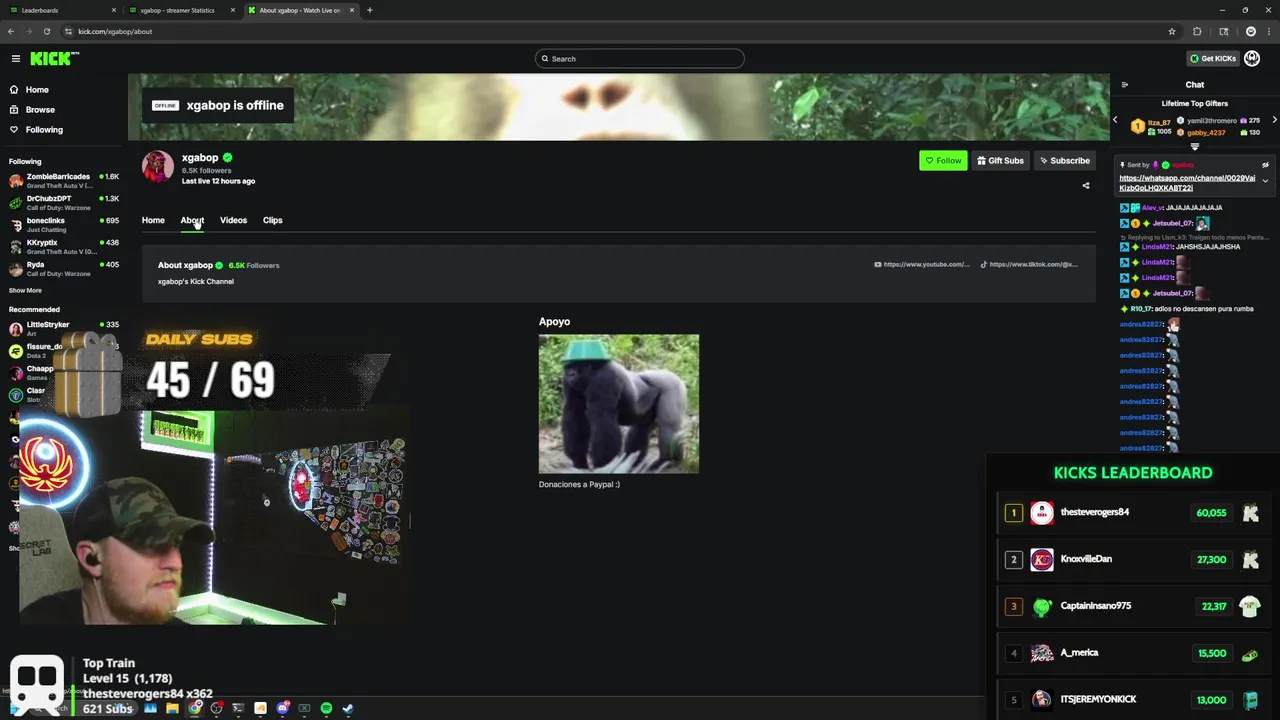This screenshot has height=720, width=1280.
Task: Follow the xgabop channel
Action: pyautogui.click(x=943, y=161)
